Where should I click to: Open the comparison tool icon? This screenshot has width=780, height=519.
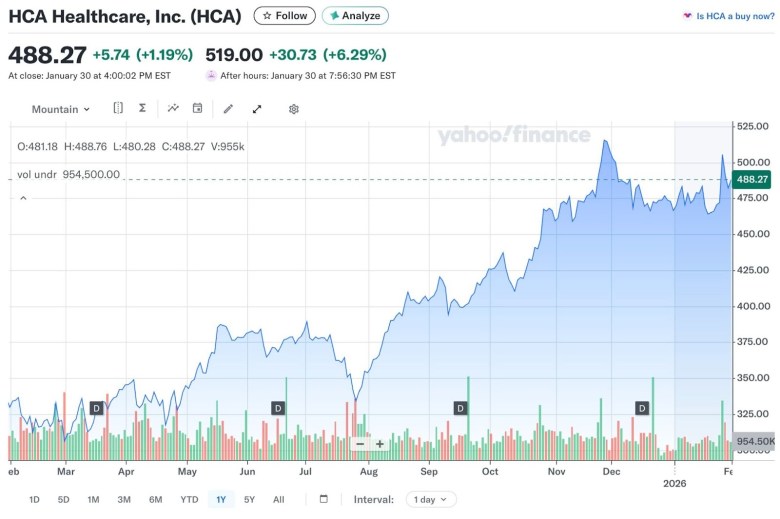click(x=118, y=108)
